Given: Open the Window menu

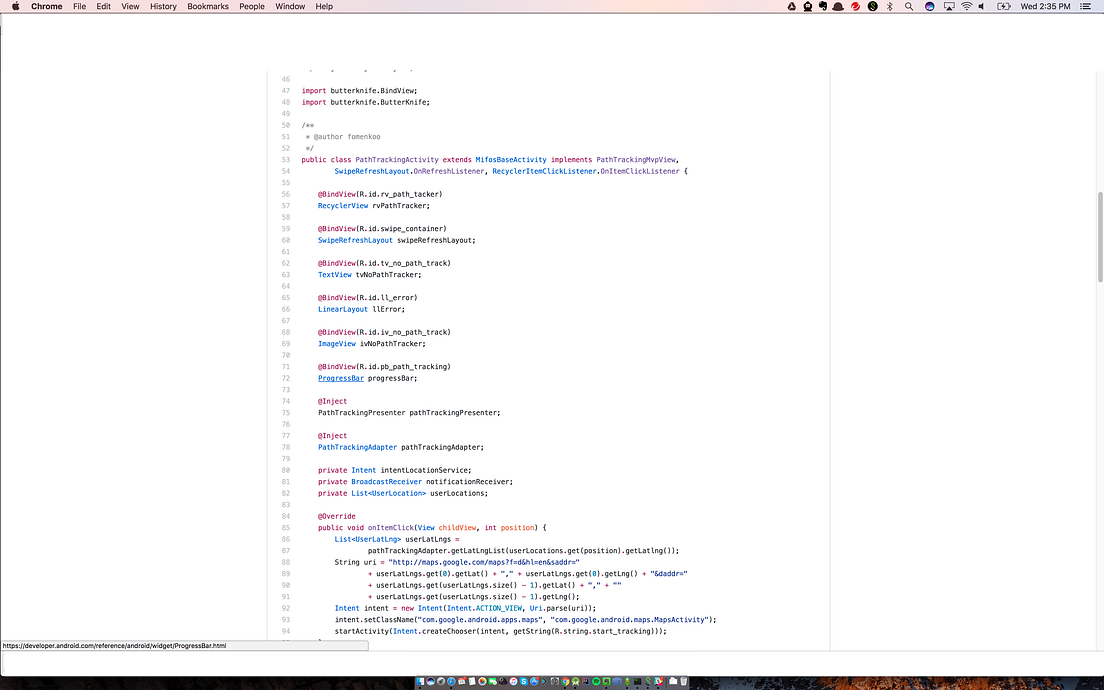Looking at the screenshot, I should [x=290, y=6].
